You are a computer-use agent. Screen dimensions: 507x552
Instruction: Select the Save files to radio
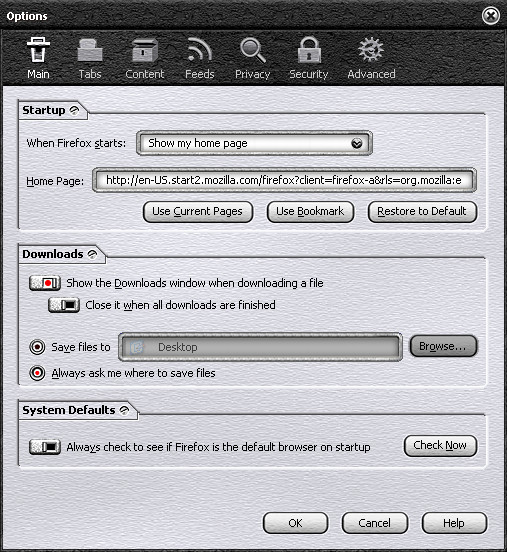click(37, 347)
